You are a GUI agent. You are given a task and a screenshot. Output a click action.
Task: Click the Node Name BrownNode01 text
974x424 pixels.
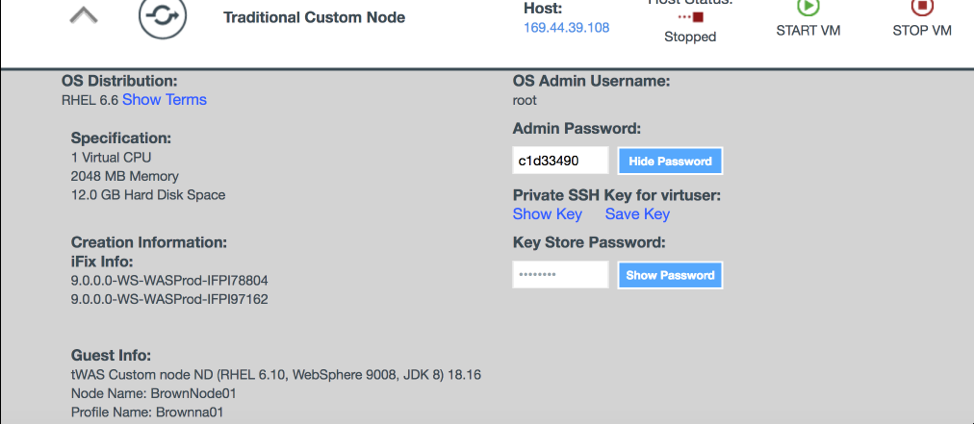153,393
